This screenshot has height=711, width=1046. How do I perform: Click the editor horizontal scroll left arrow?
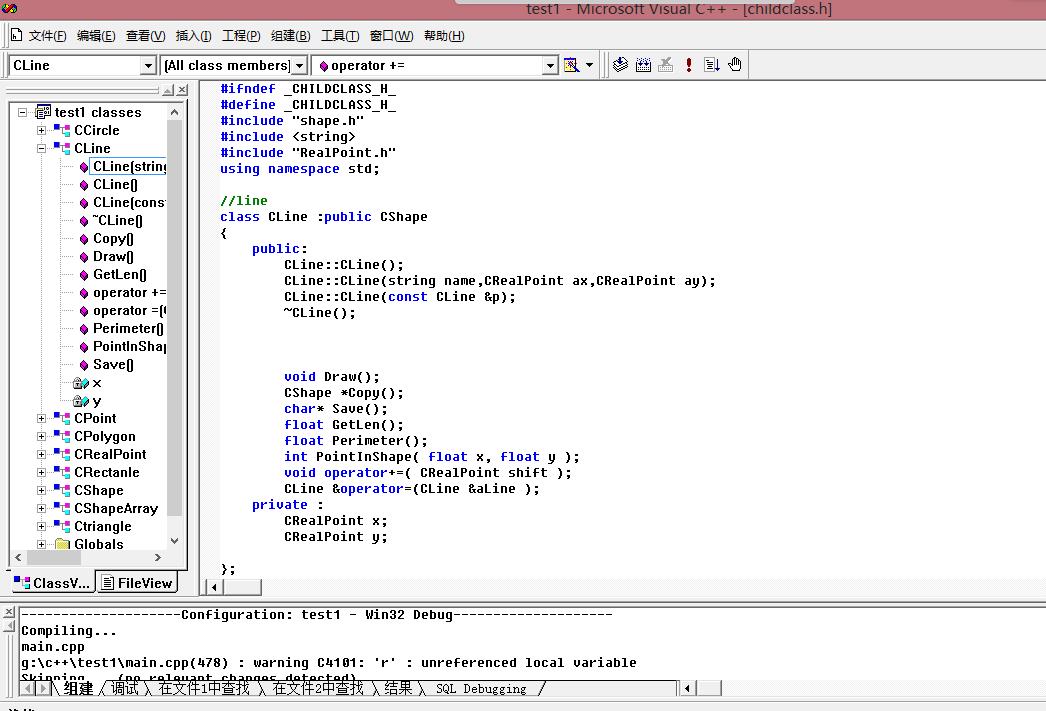214,587
